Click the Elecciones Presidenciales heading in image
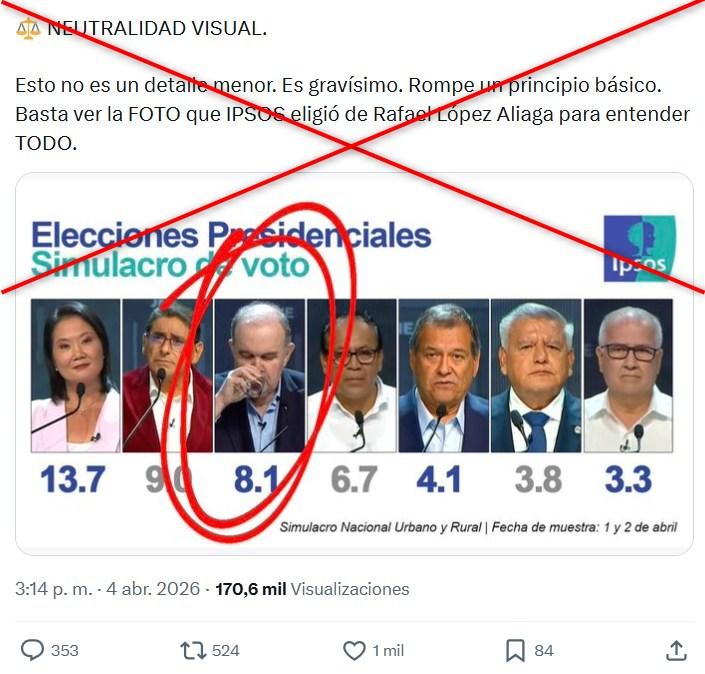Image resolution: width=705 pixels, height=674 pixels. (x=231, y=235)
